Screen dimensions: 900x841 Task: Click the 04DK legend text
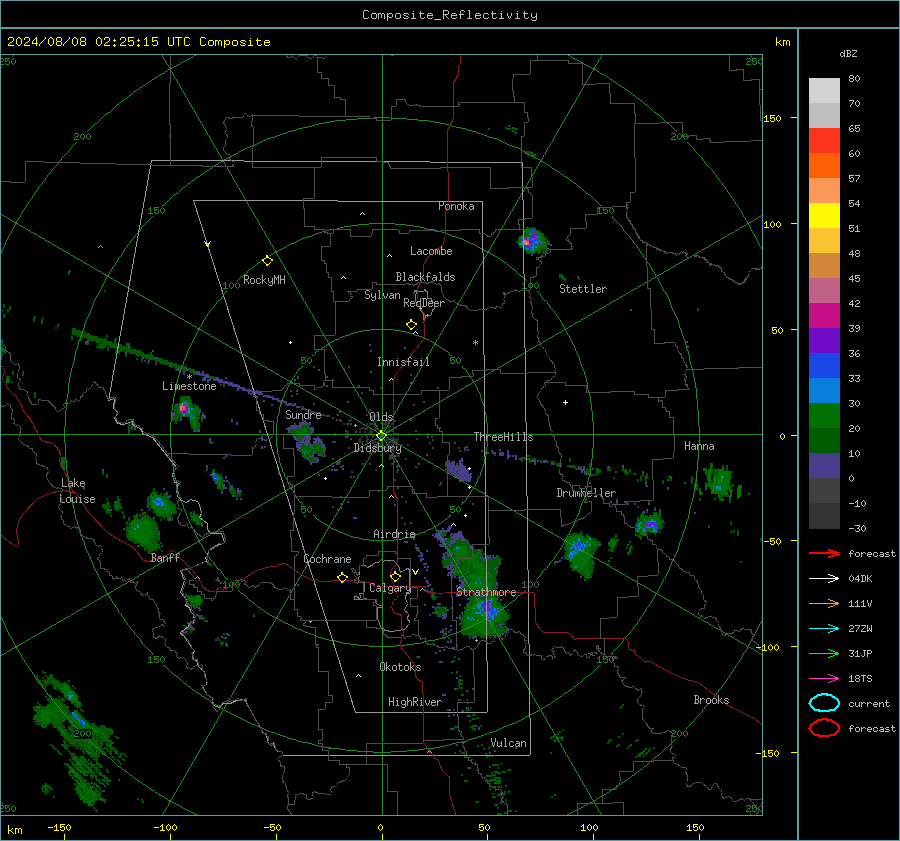pos(860,579)
